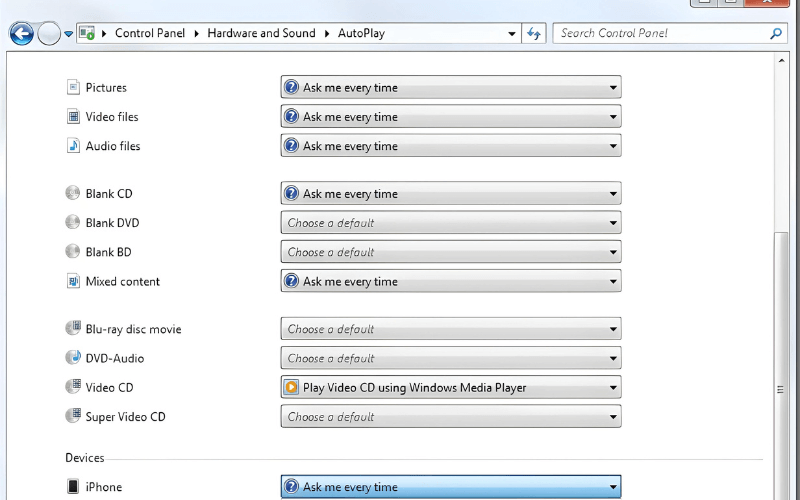Screen dimensions: 800x500
Task: Click the Mixed content icon
Action: 73,282
